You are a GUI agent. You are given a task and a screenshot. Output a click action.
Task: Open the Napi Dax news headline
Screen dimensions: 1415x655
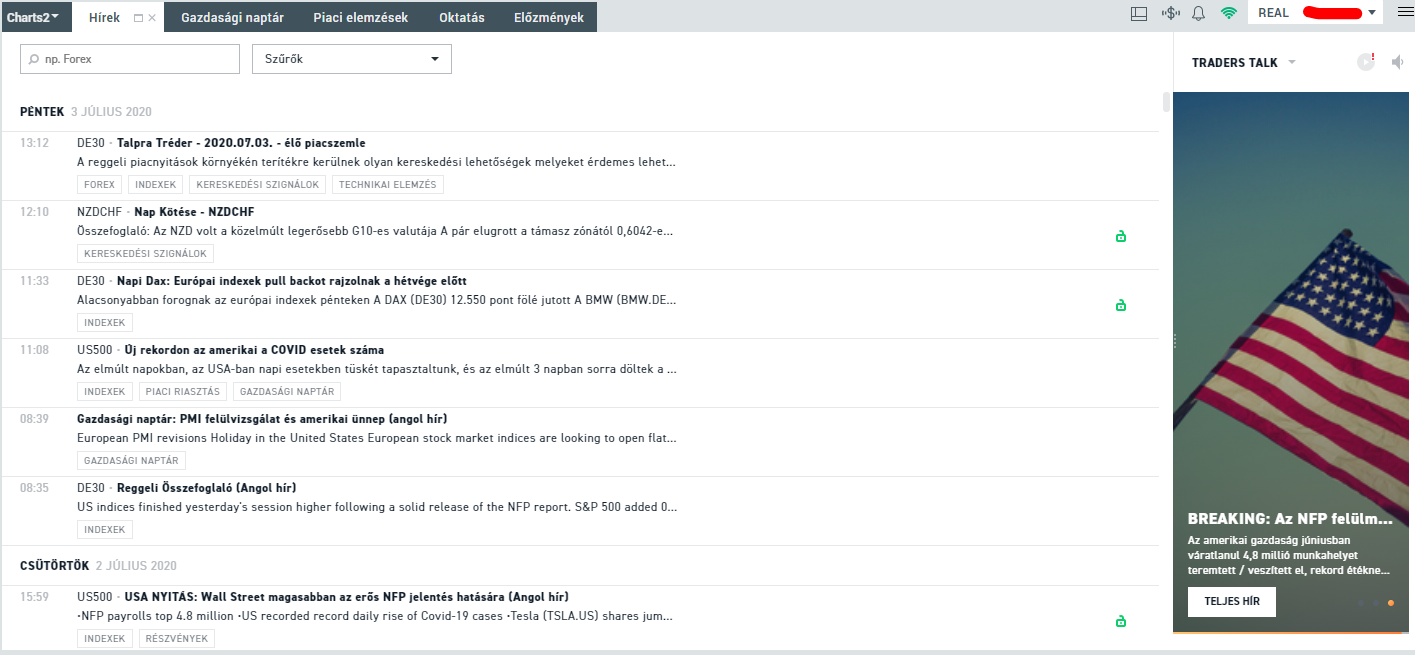tap(291, 281)
